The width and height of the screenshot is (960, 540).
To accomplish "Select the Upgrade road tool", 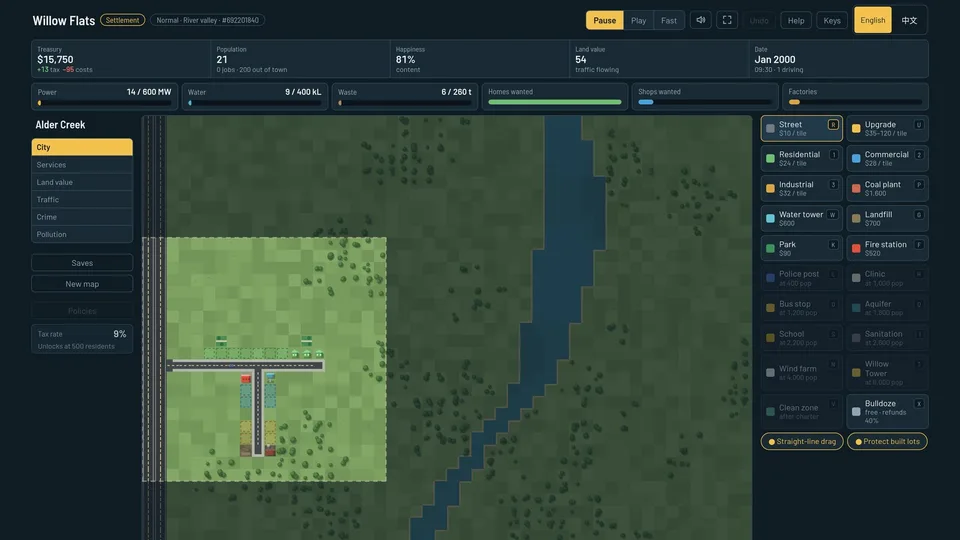I will coord(887,128).
